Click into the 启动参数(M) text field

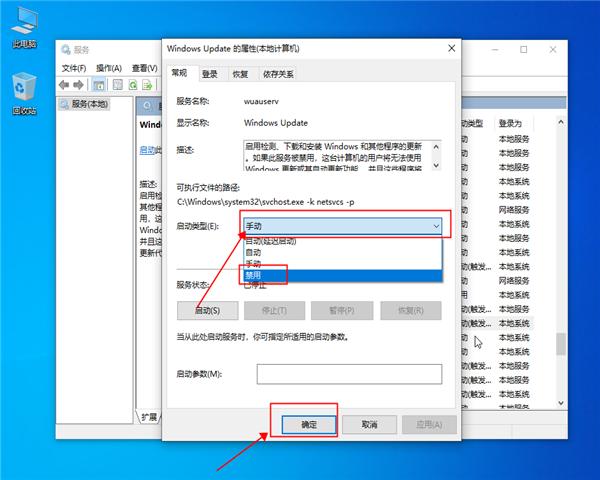pyautogui.click(x=349, y=374)
